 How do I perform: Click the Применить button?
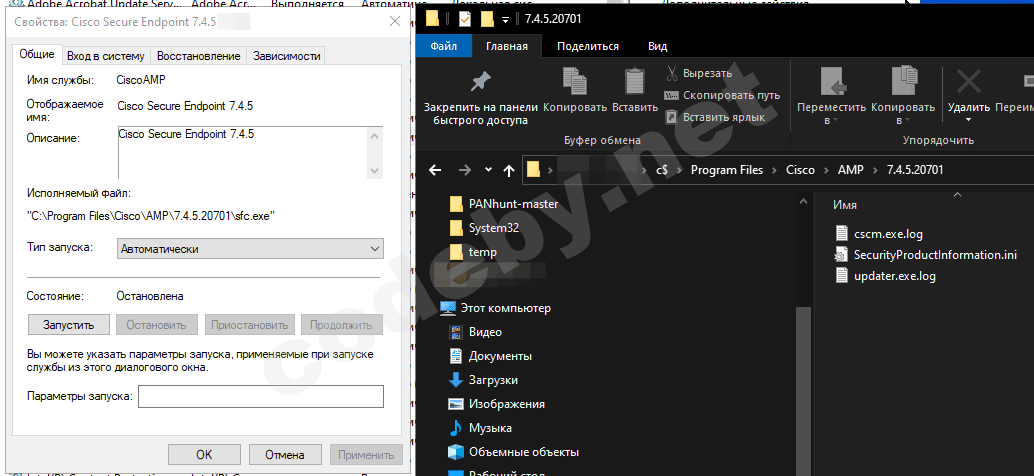click(x=366, y=455)
